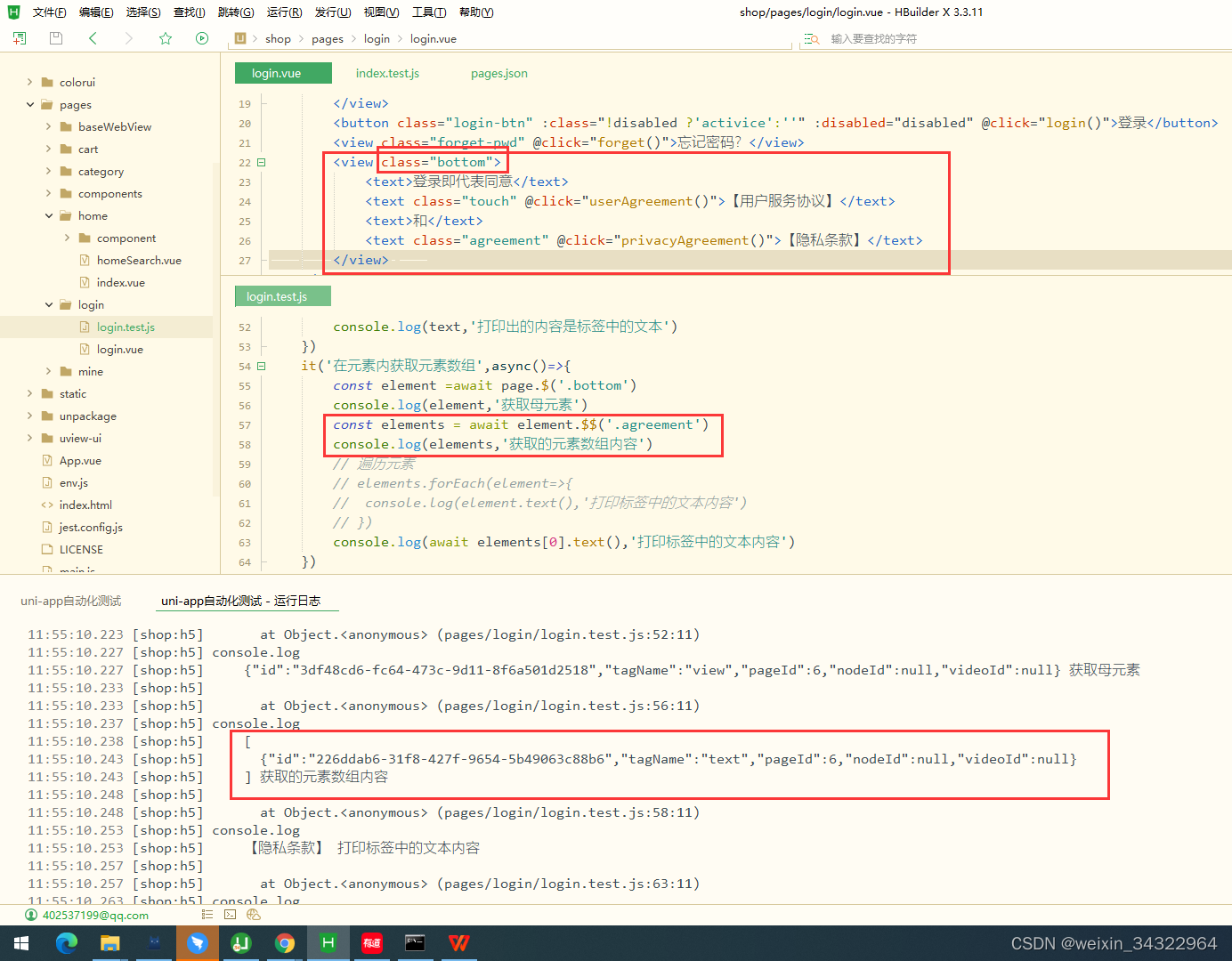Open the terminal icon in status bar
1232x961 pixels.
(231, 915)
